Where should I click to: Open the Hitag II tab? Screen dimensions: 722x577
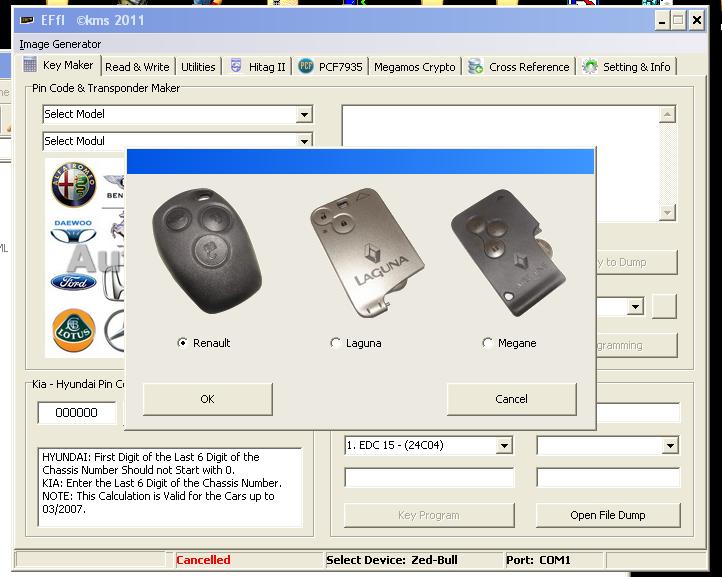(x=258, y=67)
